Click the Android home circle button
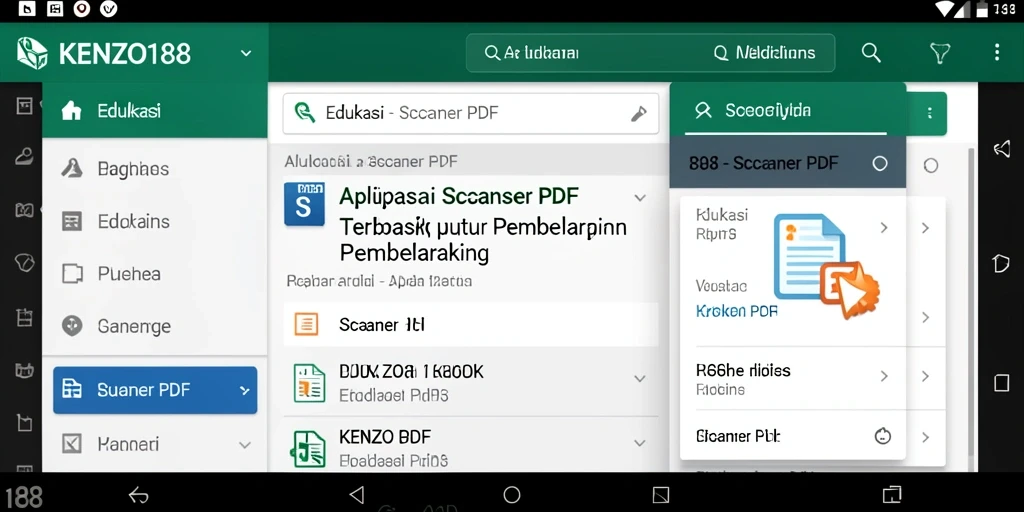Screen dimensions: 1024x512 (512, 494)
